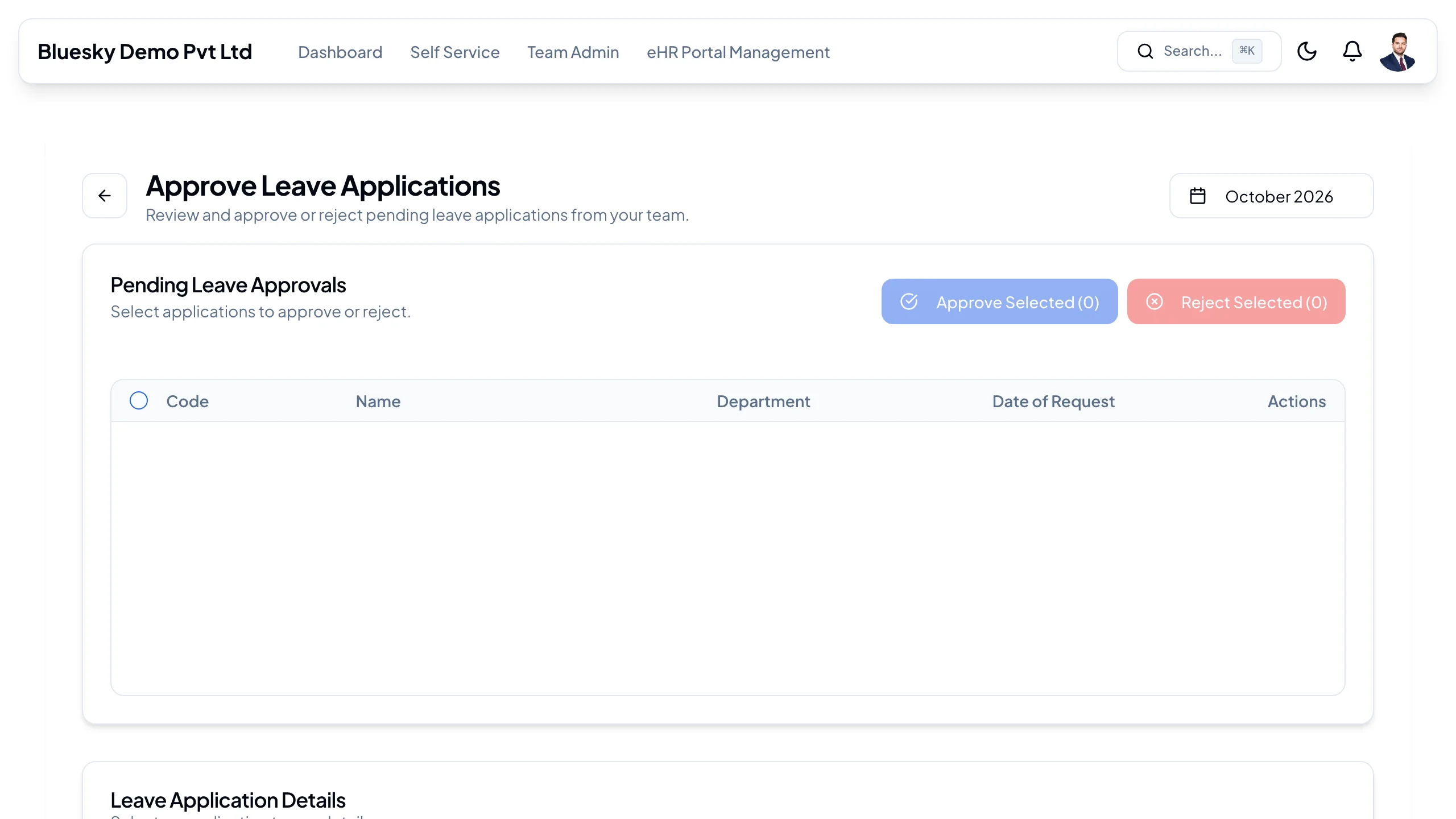Click Approve Selected (0) button

[x=999, y=301]
